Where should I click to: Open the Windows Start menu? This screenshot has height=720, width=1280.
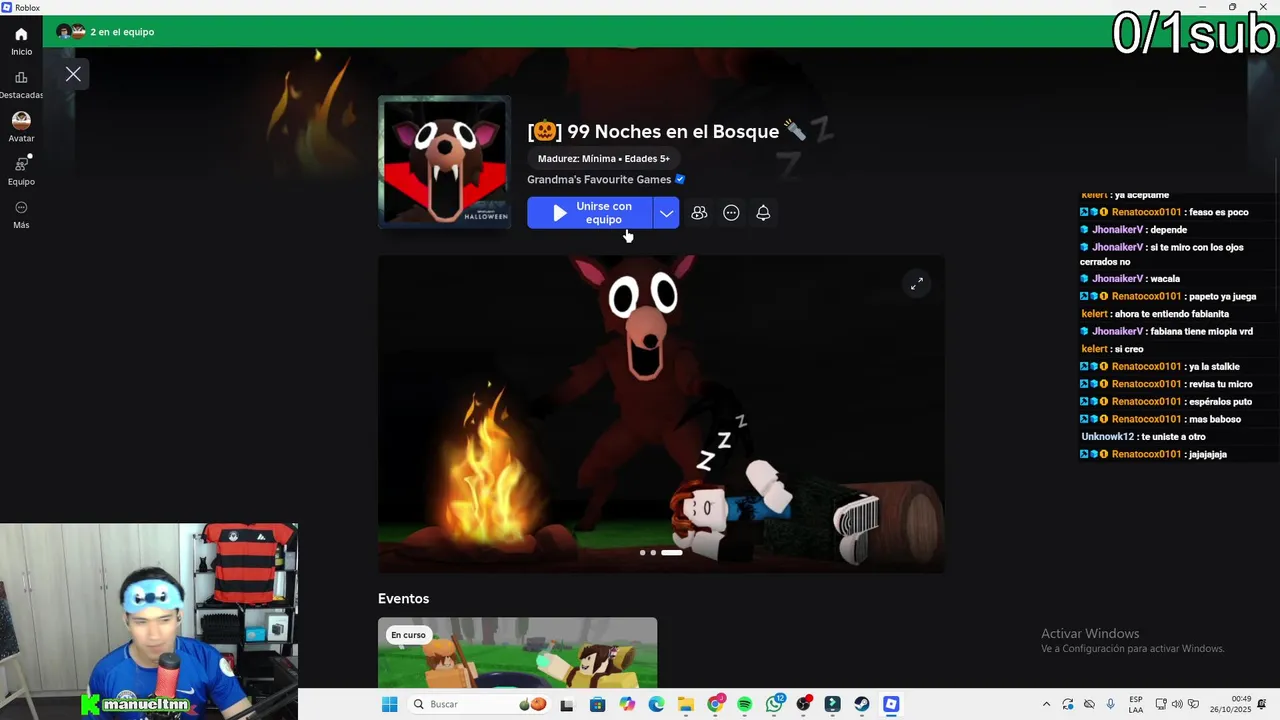(389, 704)
